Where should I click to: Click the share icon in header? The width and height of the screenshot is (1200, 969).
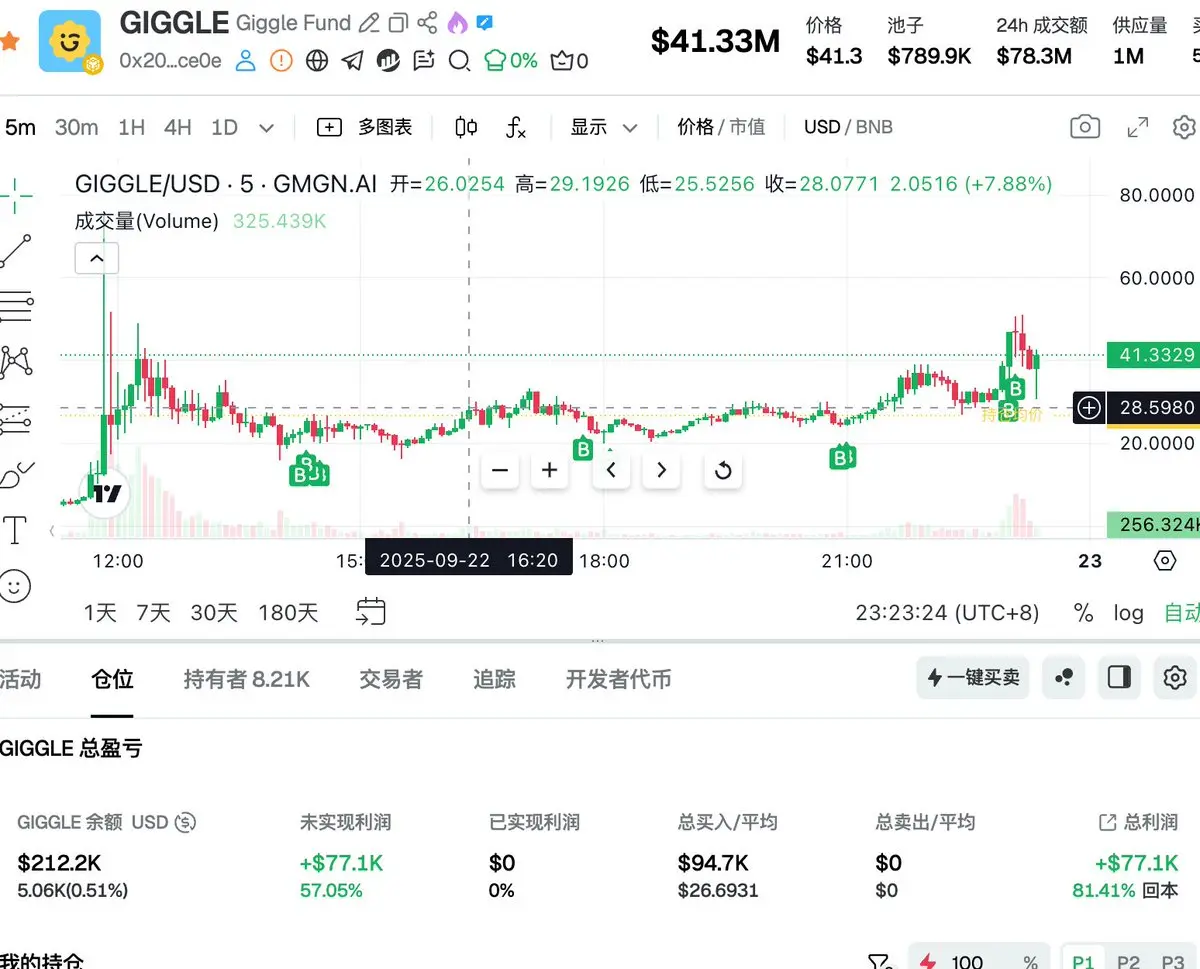click(427, 22)
